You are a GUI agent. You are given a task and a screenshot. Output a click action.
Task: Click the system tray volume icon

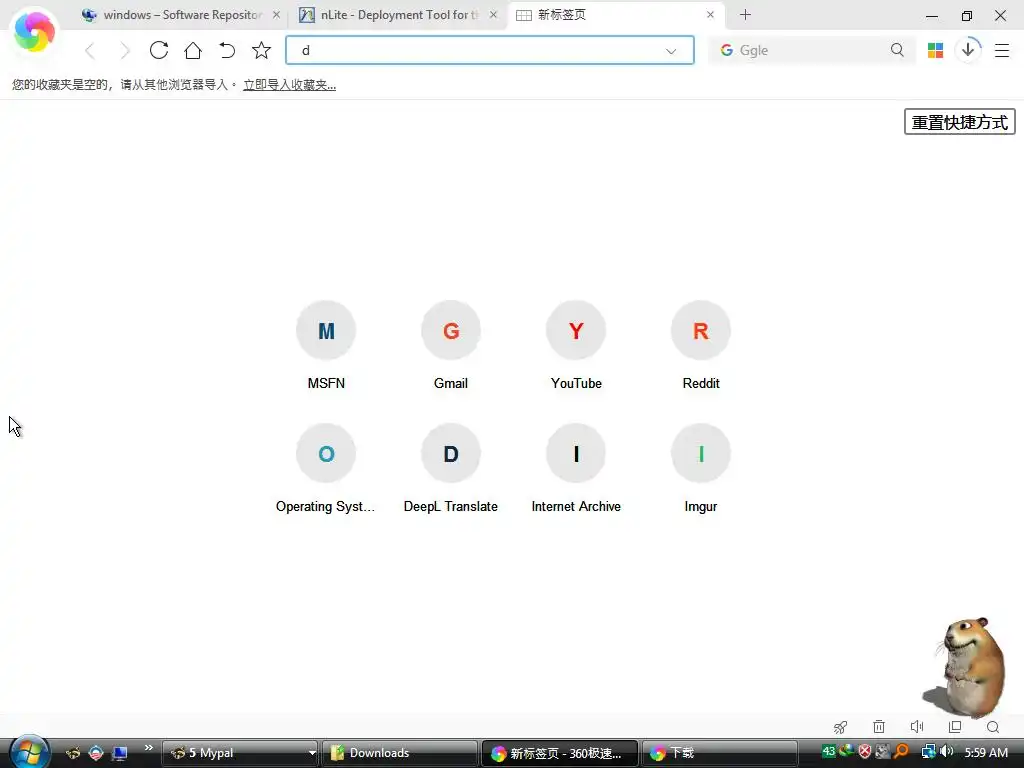946,752
